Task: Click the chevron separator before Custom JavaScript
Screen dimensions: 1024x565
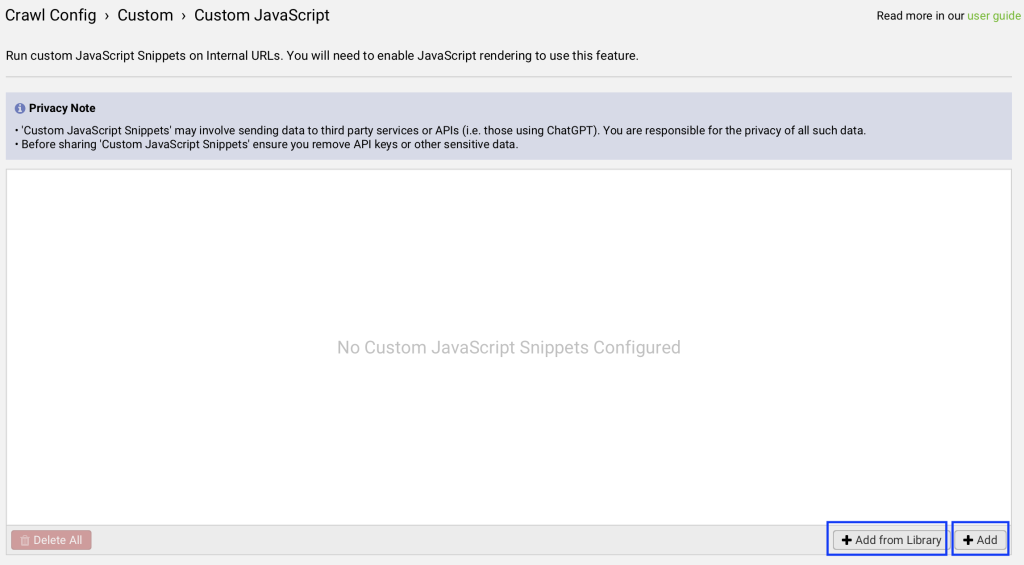Action: pyautogui.click(x=184, y=16)
